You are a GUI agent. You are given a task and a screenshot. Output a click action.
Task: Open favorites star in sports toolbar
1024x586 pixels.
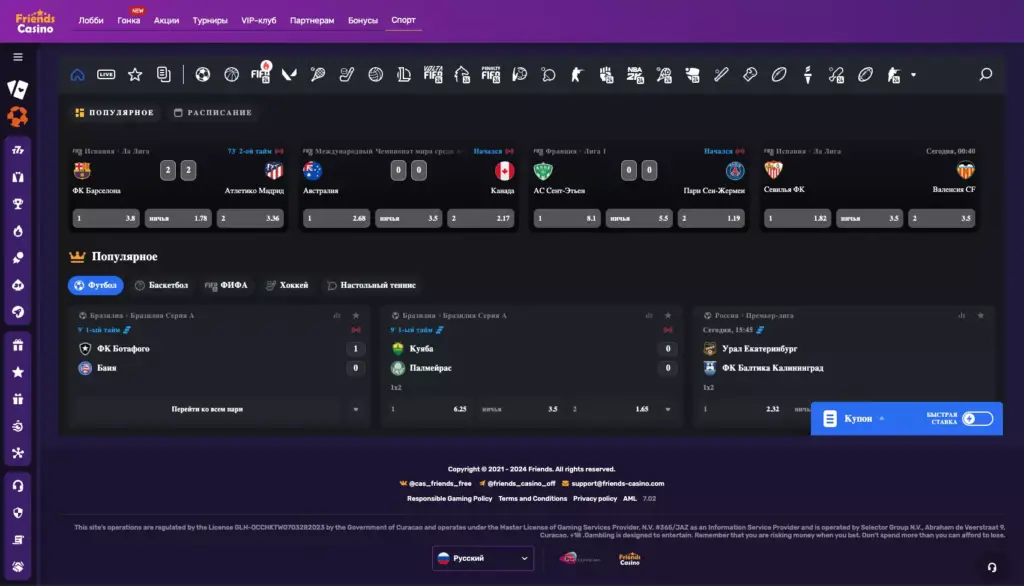point(135,74)
